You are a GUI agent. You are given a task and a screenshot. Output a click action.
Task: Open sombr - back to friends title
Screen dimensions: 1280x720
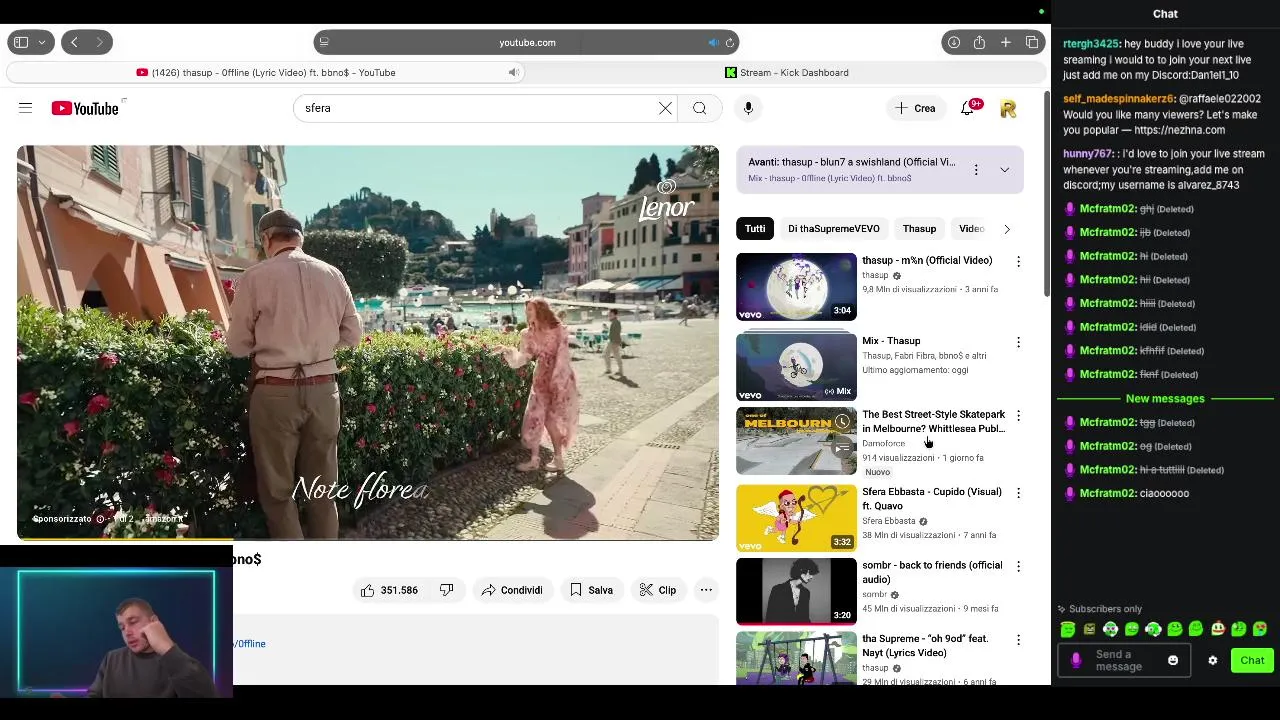pyautogui.click(x=932, y=572)
